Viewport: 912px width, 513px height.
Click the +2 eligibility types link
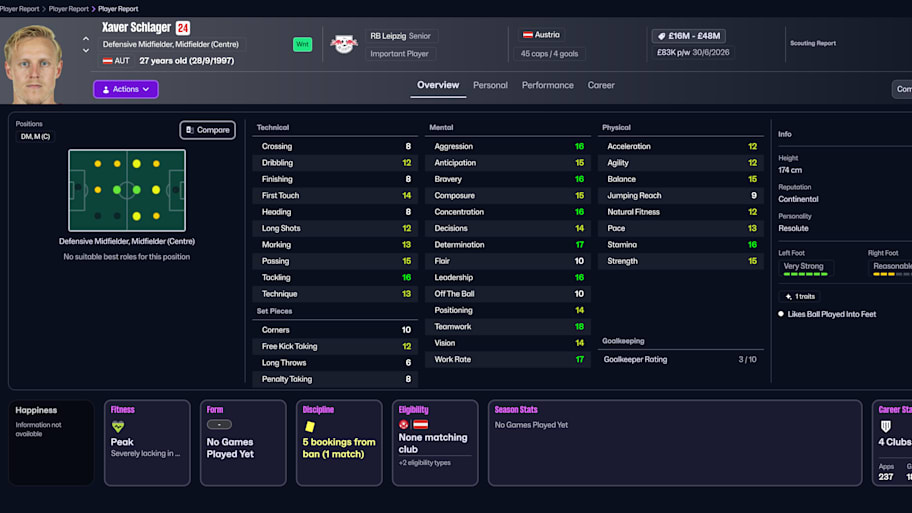(425, 463)
